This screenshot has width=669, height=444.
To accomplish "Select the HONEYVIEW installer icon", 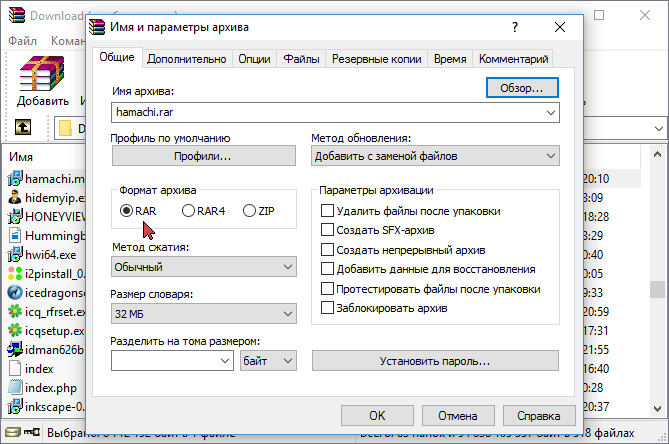I will click(x=15, y=216).
